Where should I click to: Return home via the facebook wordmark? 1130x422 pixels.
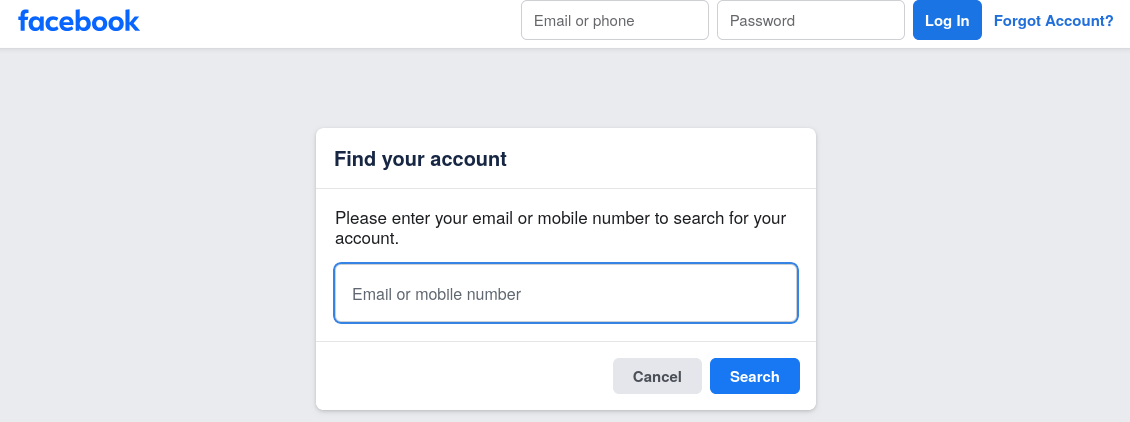[x=79, y=21]
